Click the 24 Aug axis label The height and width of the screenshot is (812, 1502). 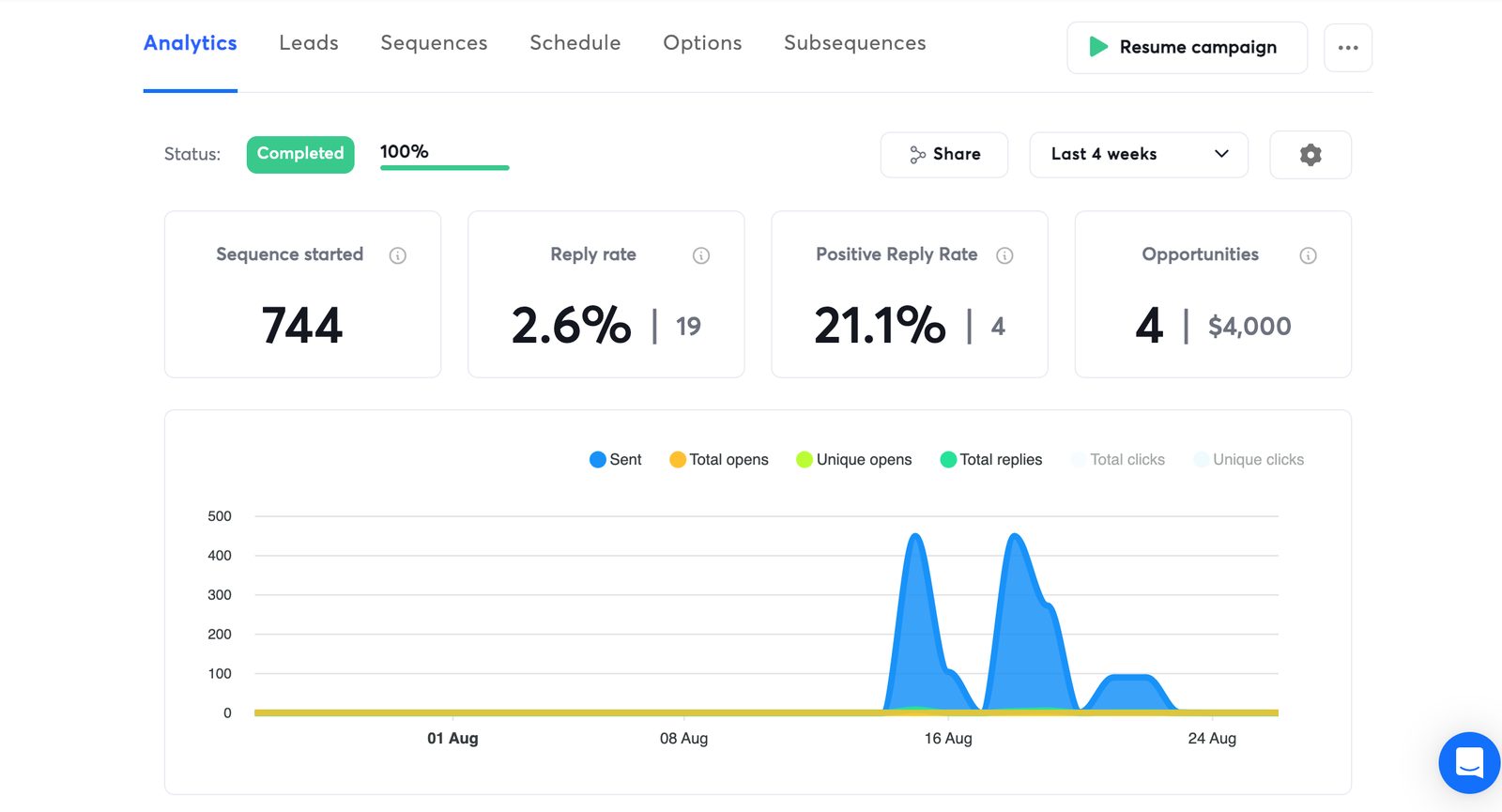click(x=1212, y=739)
